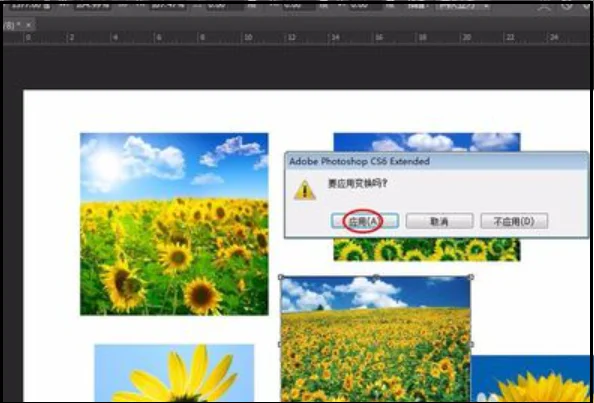Select the large sunflower field image with sun
The width and height of the screenshot is (594, 403).
tap(174, 224)
